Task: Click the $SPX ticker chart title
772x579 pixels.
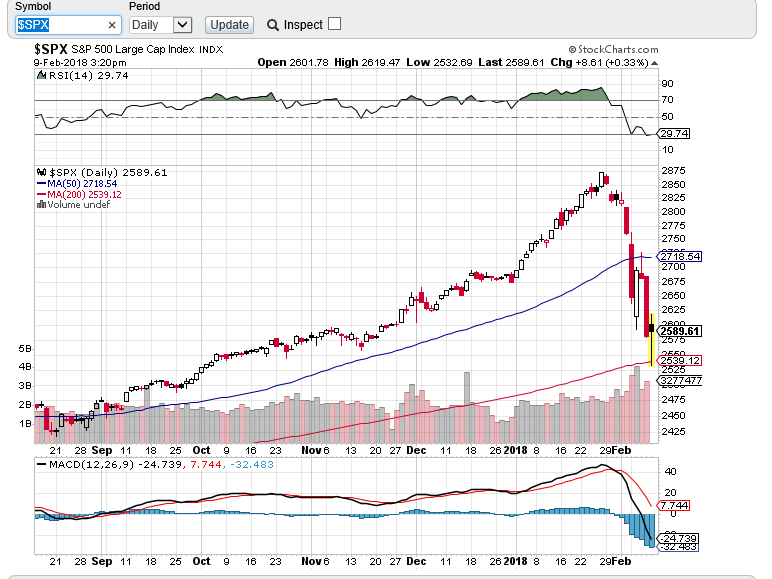Action: click(51, 49)
